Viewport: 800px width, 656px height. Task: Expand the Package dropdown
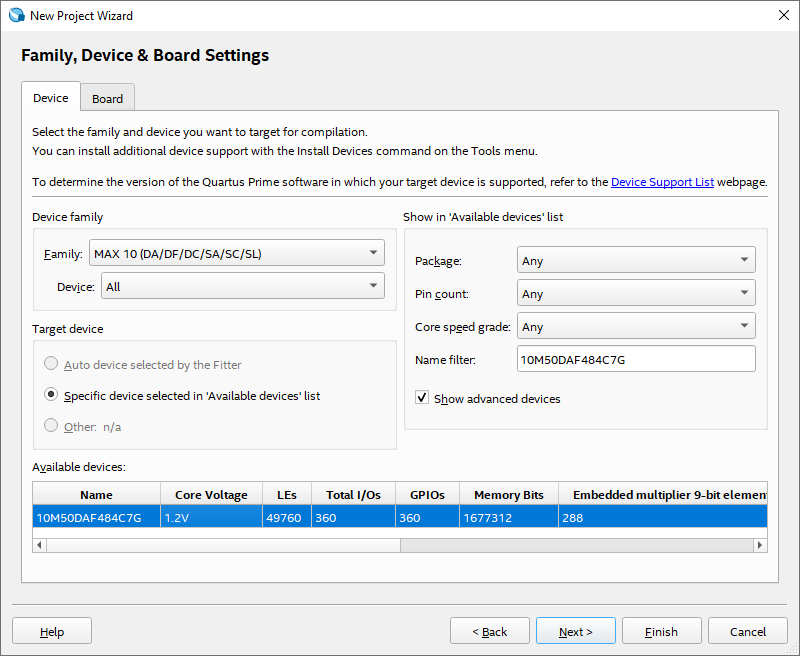(x=636, y=261)
